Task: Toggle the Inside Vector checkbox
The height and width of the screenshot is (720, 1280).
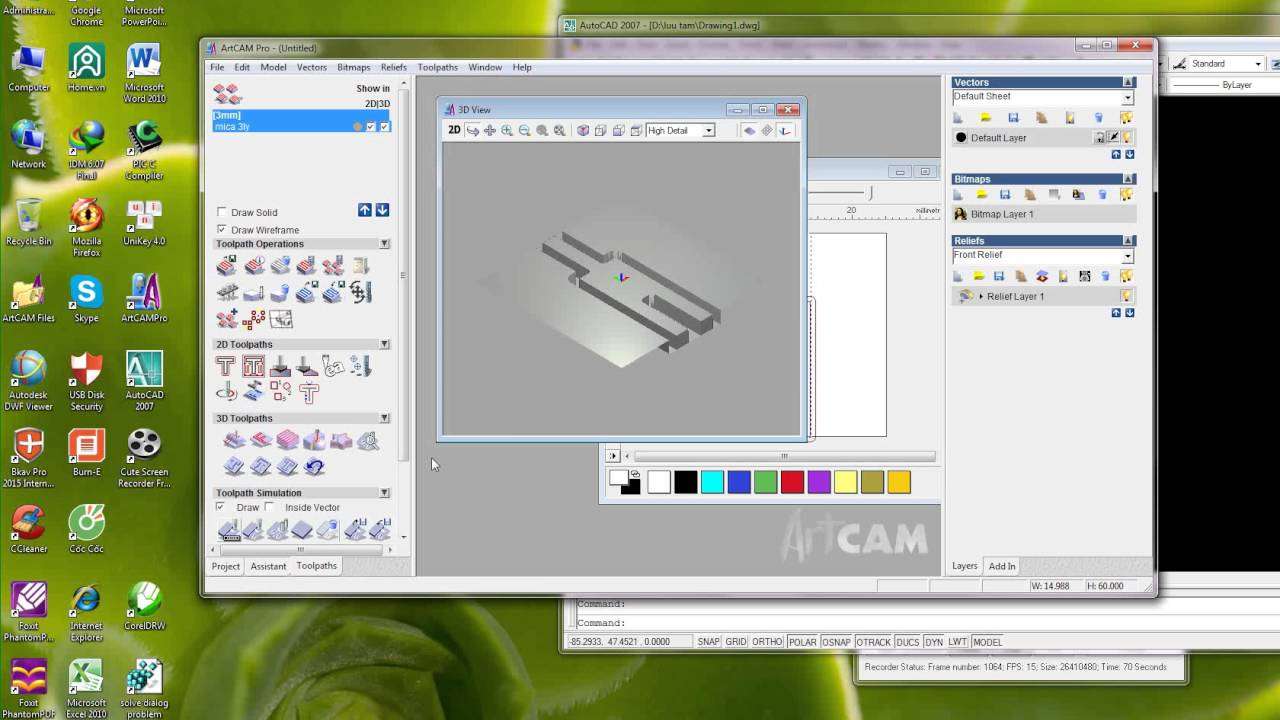Action: tap(270, 507)
